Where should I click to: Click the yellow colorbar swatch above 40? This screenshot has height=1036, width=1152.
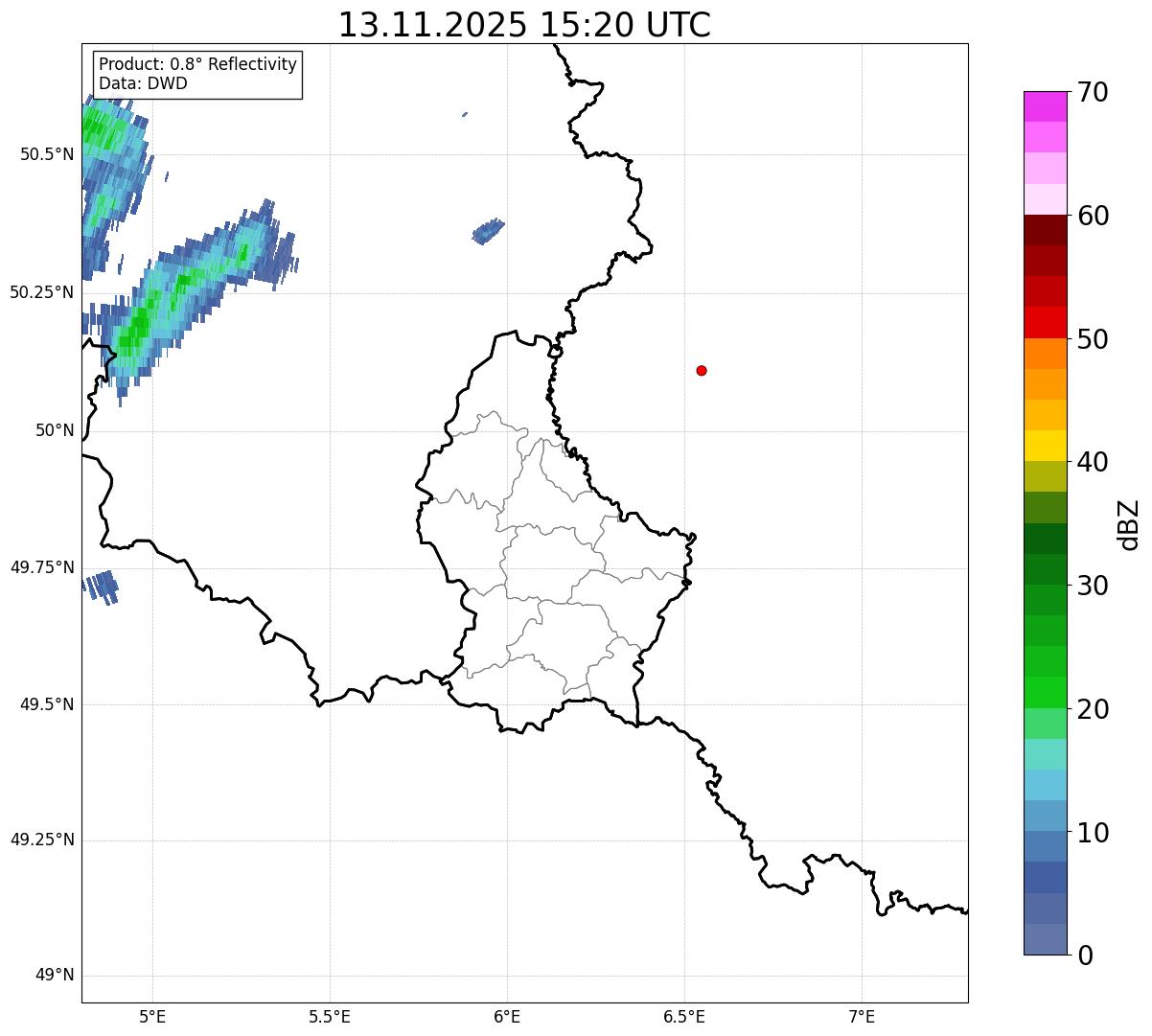point(1045,446)
